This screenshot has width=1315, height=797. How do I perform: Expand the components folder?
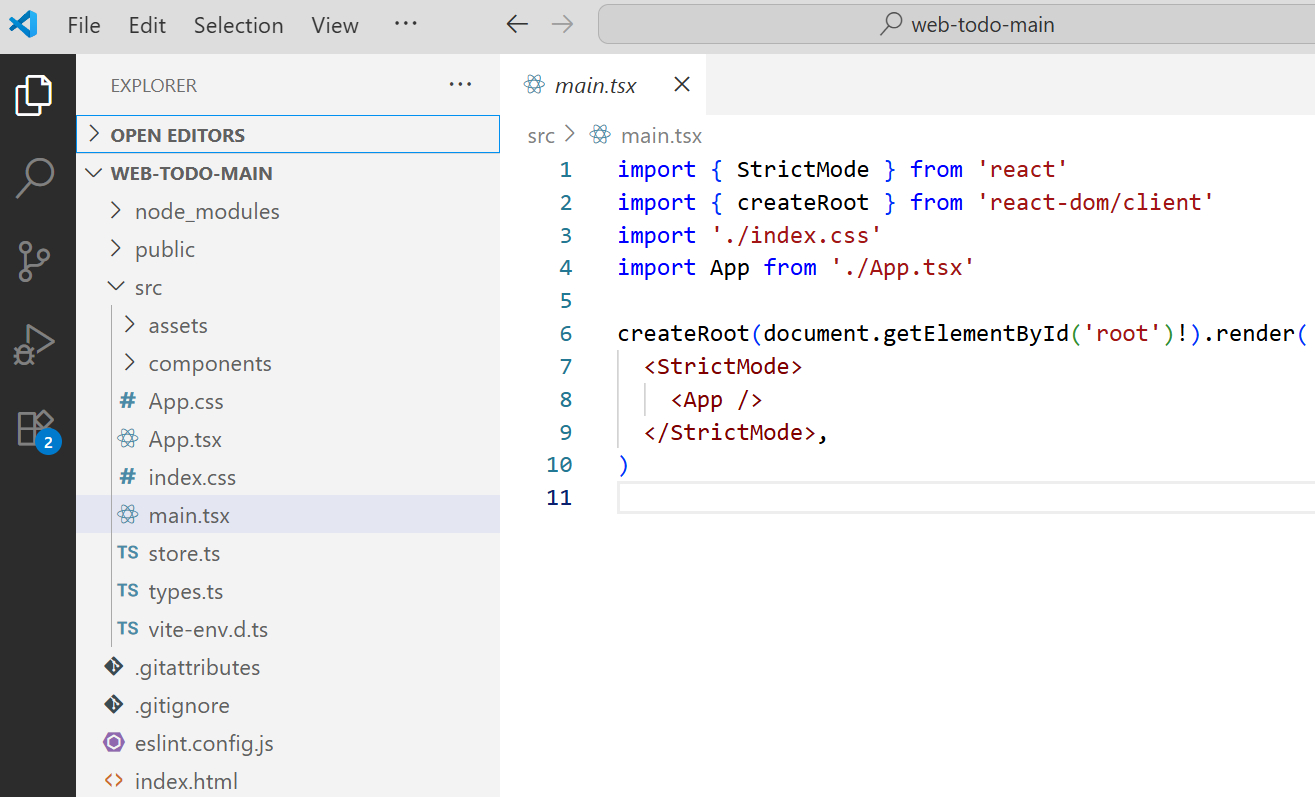coord(210,364)
